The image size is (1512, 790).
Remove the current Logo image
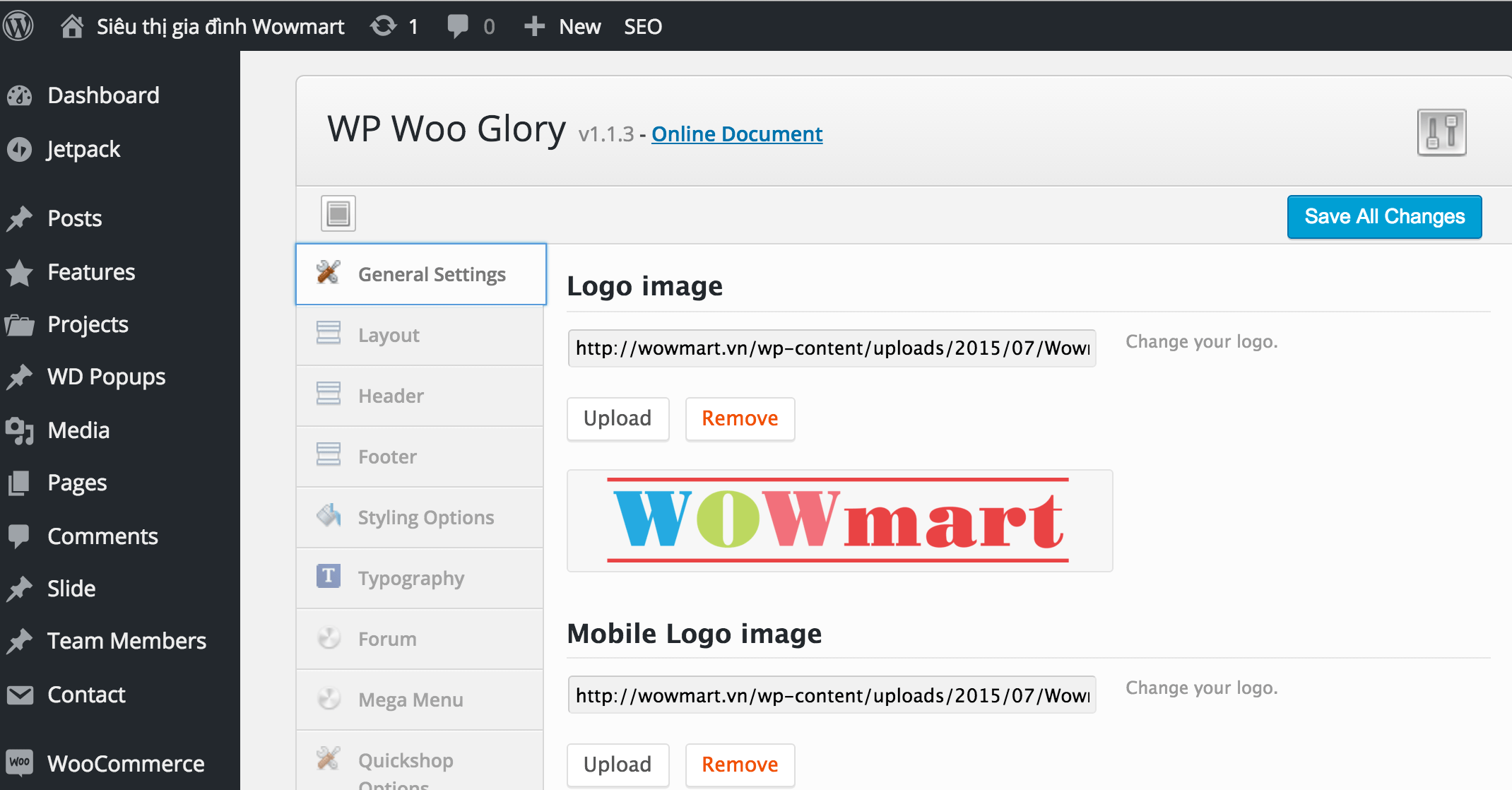coord(740,419)
